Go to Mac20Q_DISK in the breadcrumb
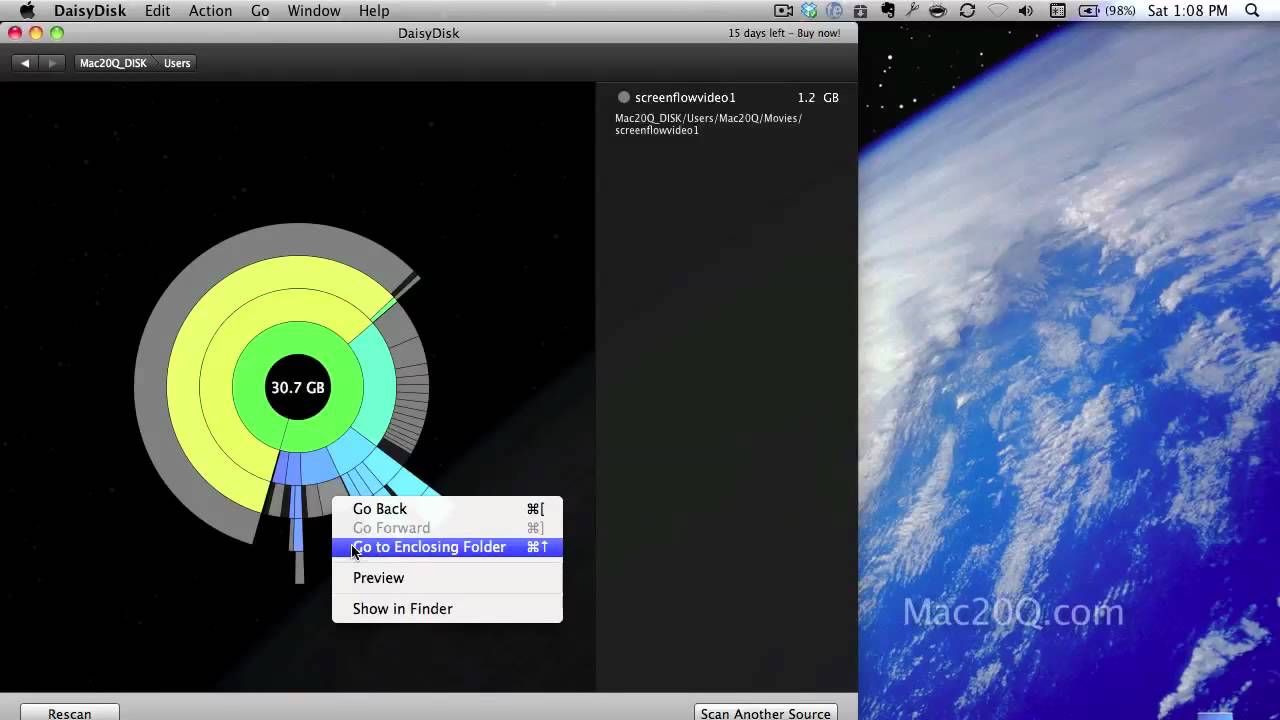Image resolution: width=1280 pixels, height=720 pixels. pyautogui.click(x=113, y=63)
